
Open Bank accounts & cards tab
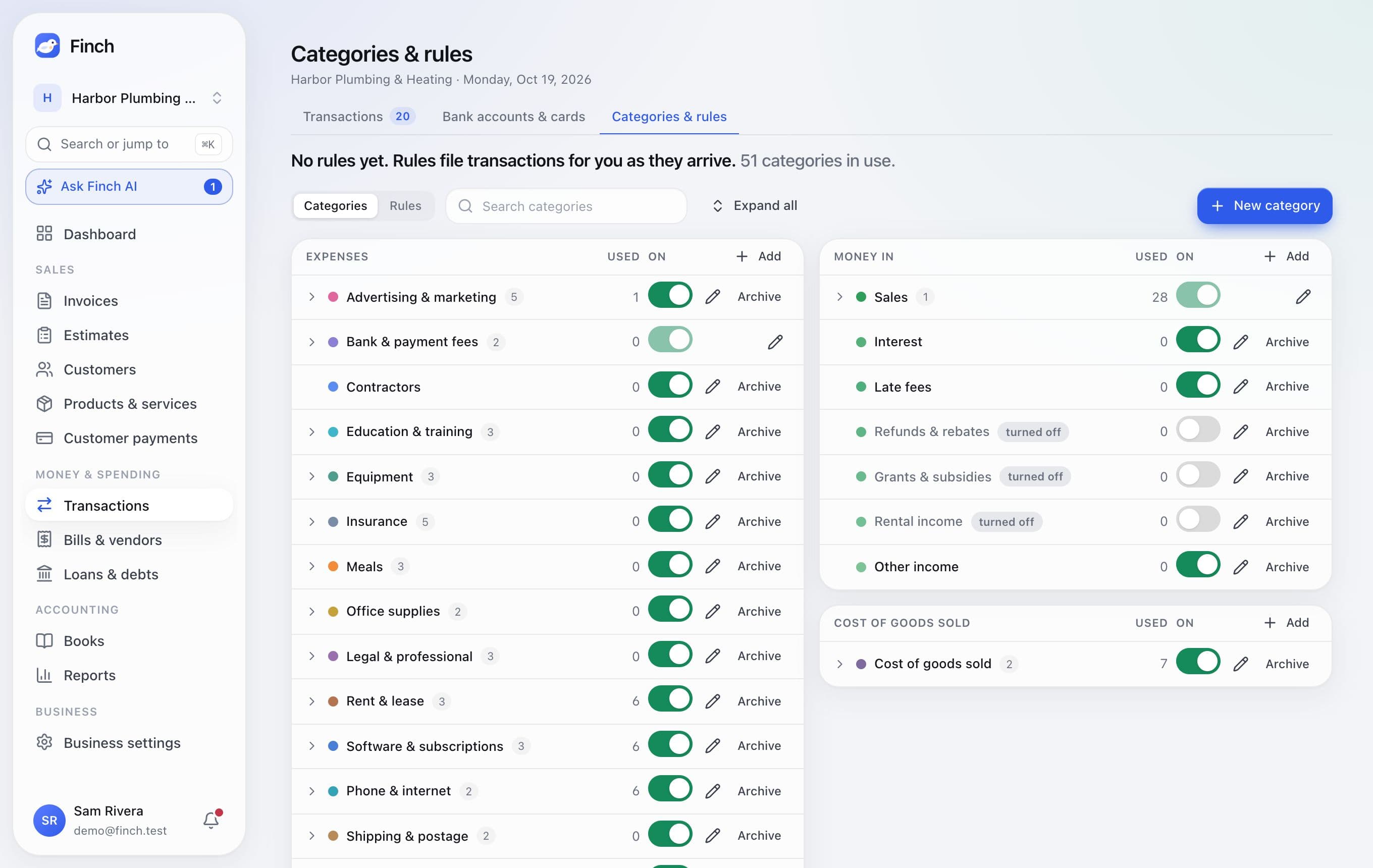514,116
